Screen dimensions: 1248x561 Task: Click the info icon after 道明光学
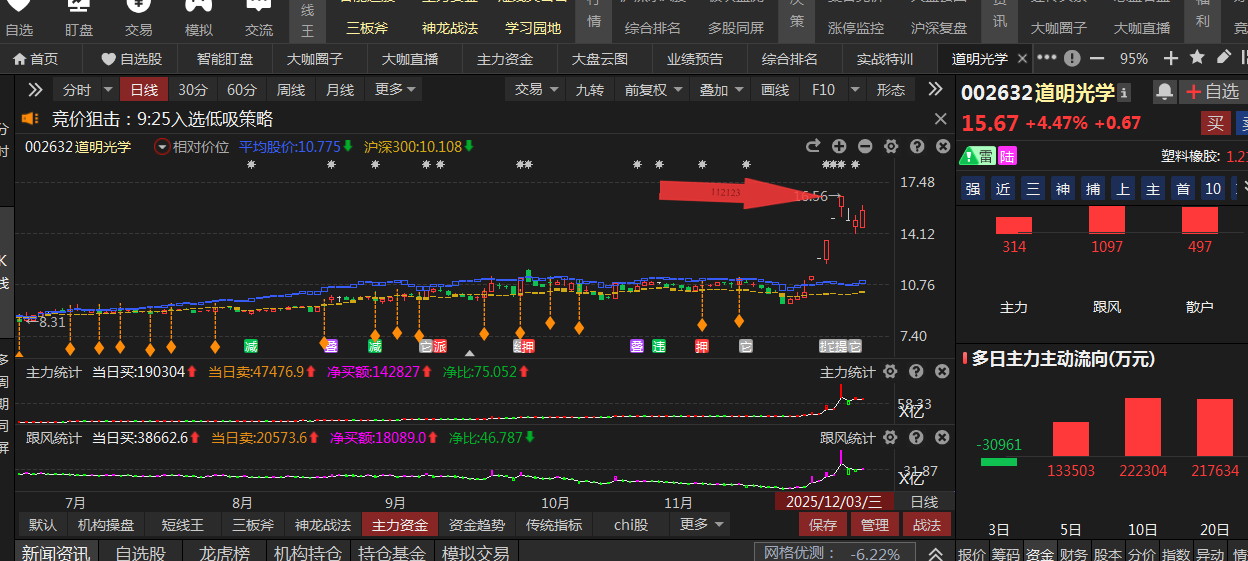pos(1124,93)
